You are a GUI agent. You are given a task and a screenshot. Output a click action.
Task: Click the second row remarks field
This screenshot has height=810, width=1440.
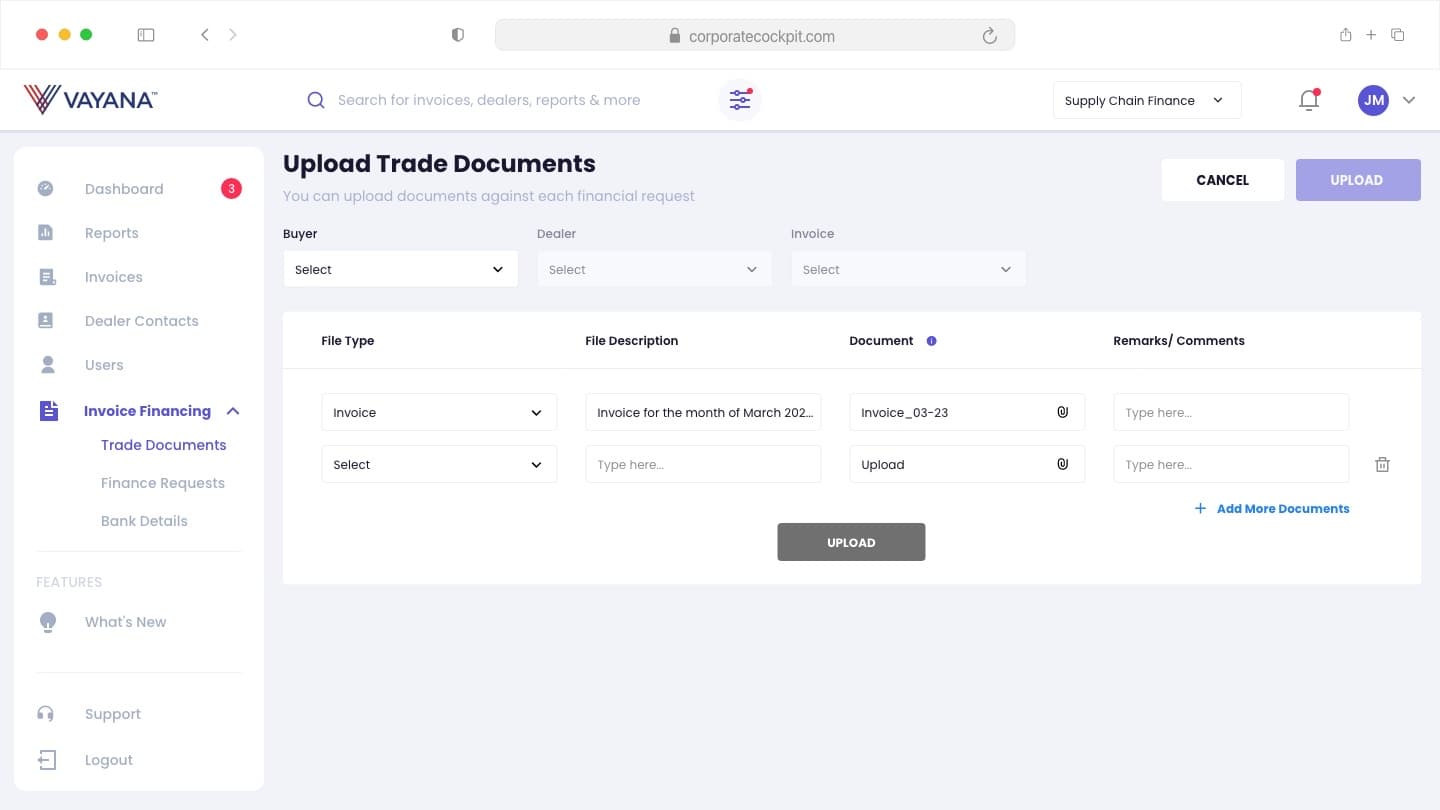pos(1231,464)
